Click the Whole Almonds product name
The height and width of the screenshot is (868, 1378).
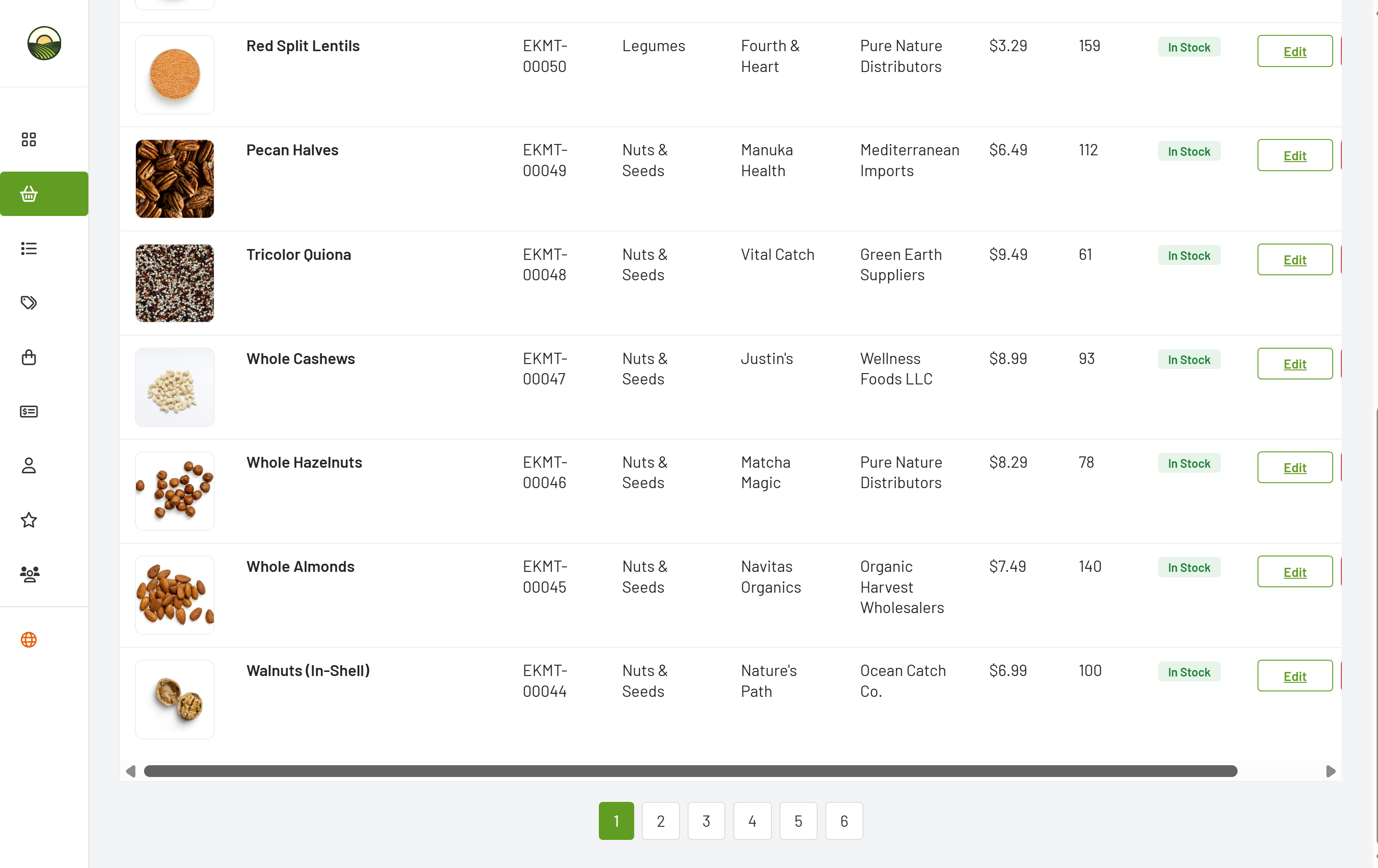pyautogui.click(x=300, y=566)
